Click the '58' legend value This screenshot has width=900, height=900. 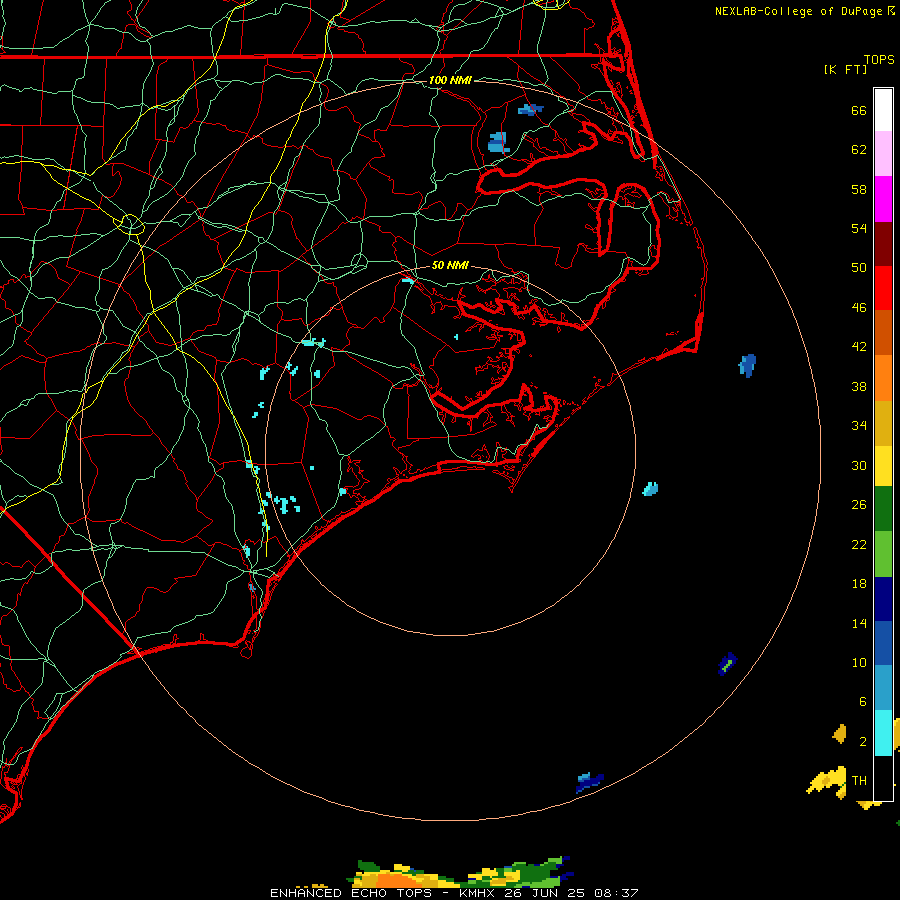859,189
